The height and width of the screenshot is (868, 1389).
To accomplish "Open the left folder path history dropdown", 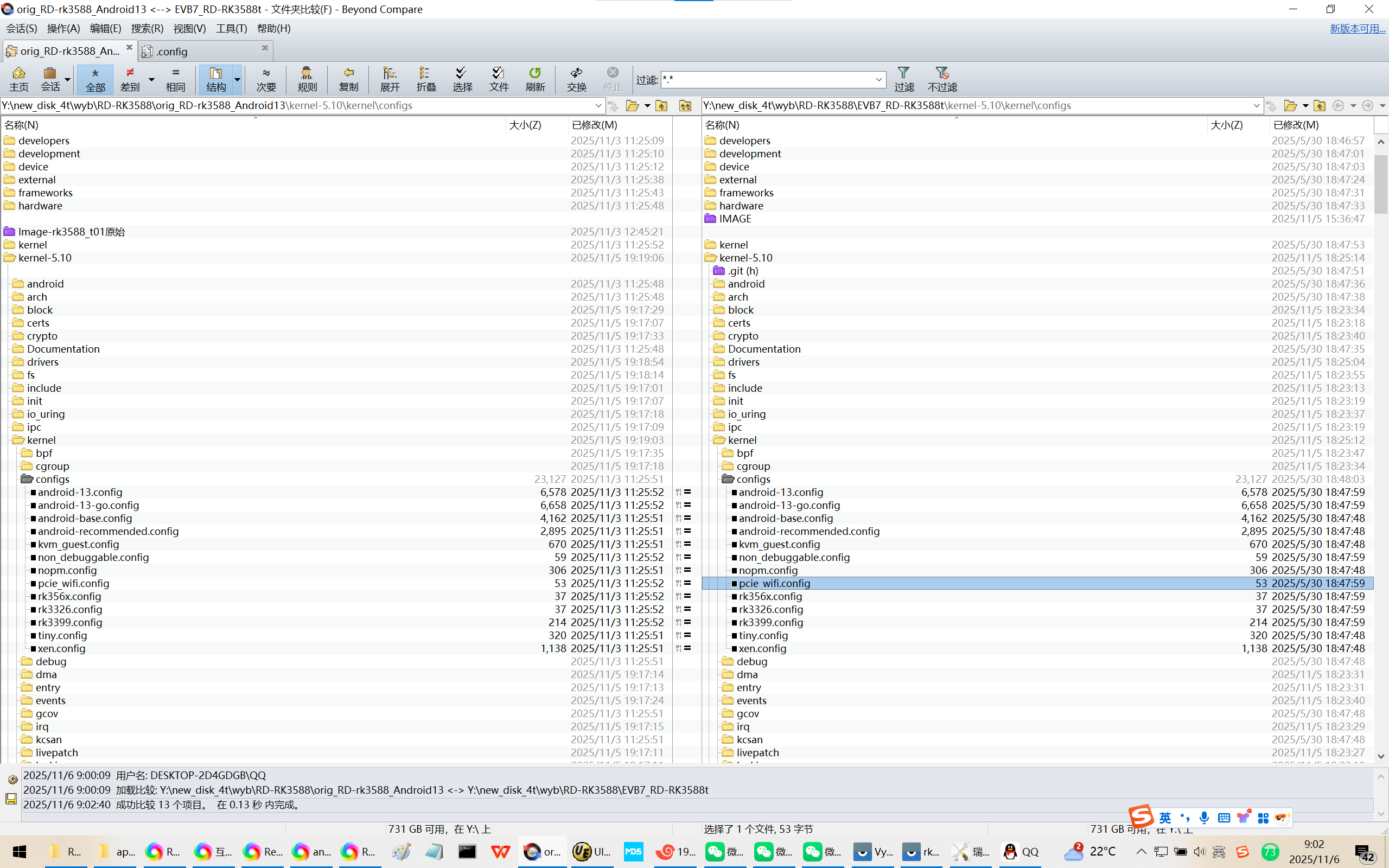I will (598, 106).
